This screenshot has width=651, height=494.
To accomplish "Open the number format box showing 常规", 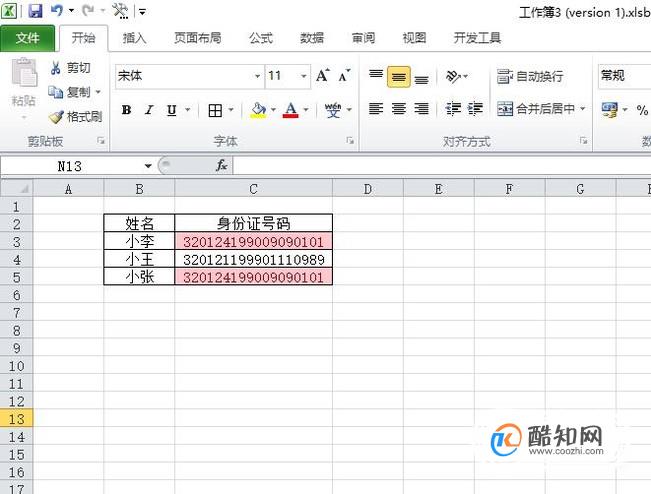I will click(x=624, y=76).
